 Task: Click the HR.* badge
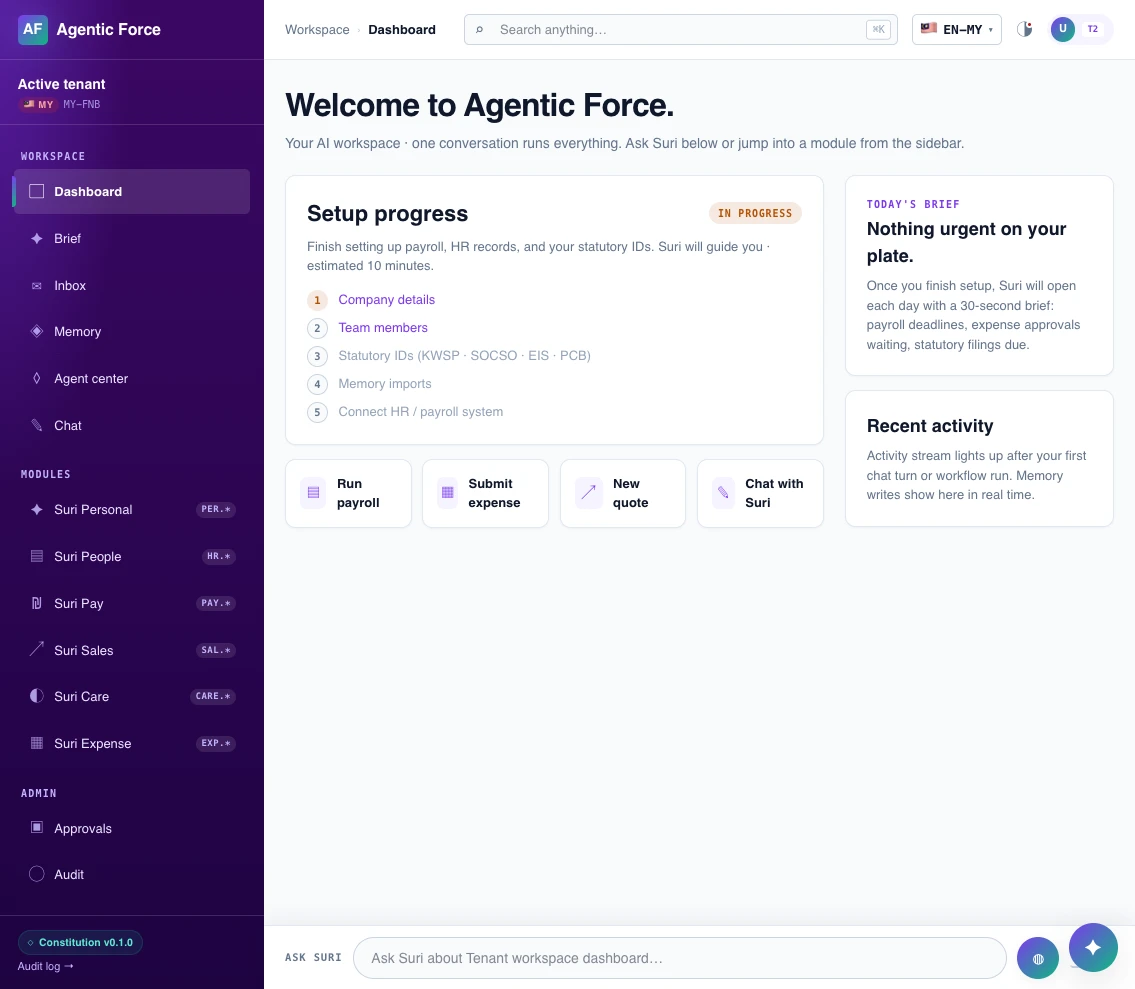(219, 557)
